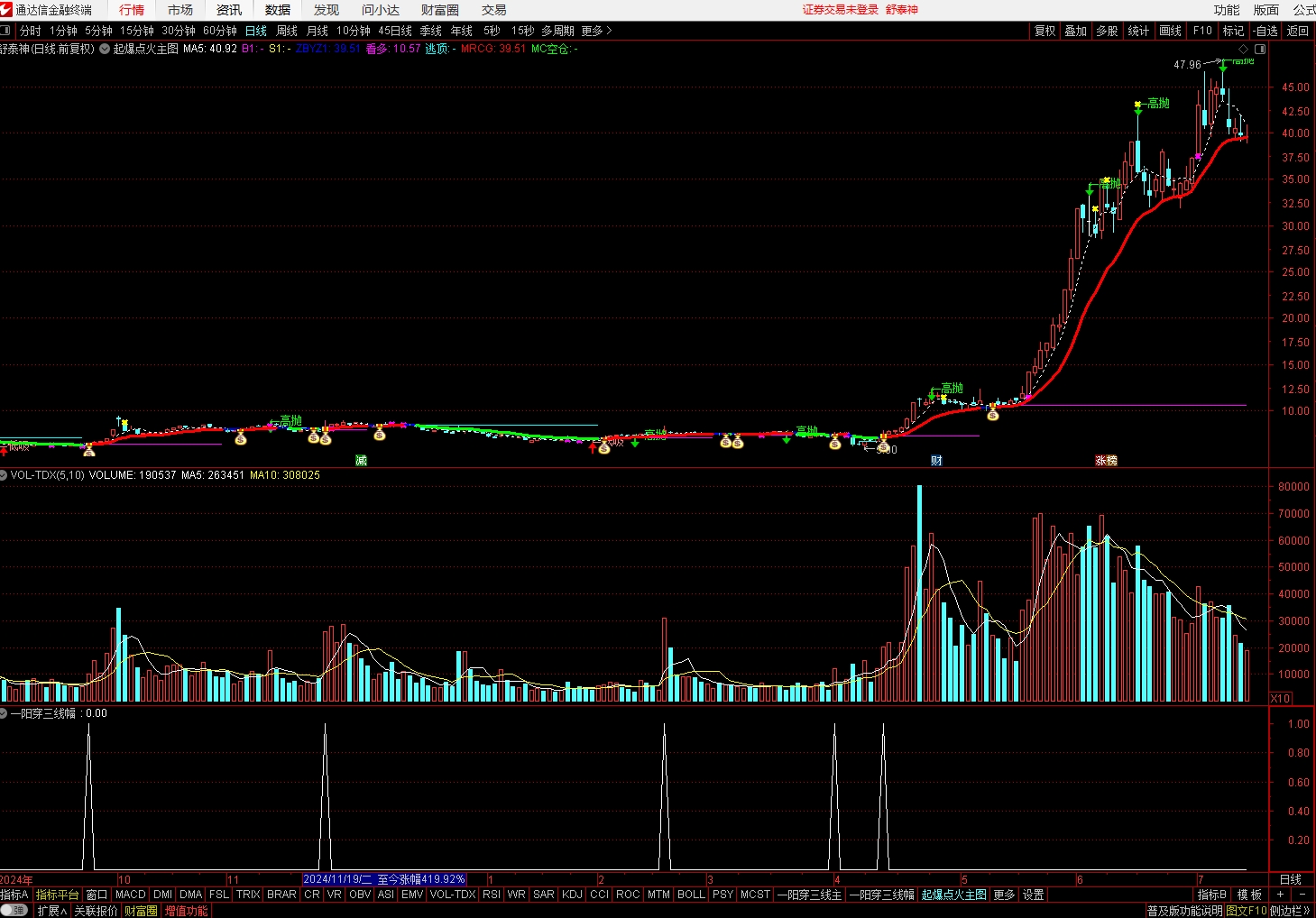Select the 一阳穿三线主 indicator tab

click(x=810, y=895)
